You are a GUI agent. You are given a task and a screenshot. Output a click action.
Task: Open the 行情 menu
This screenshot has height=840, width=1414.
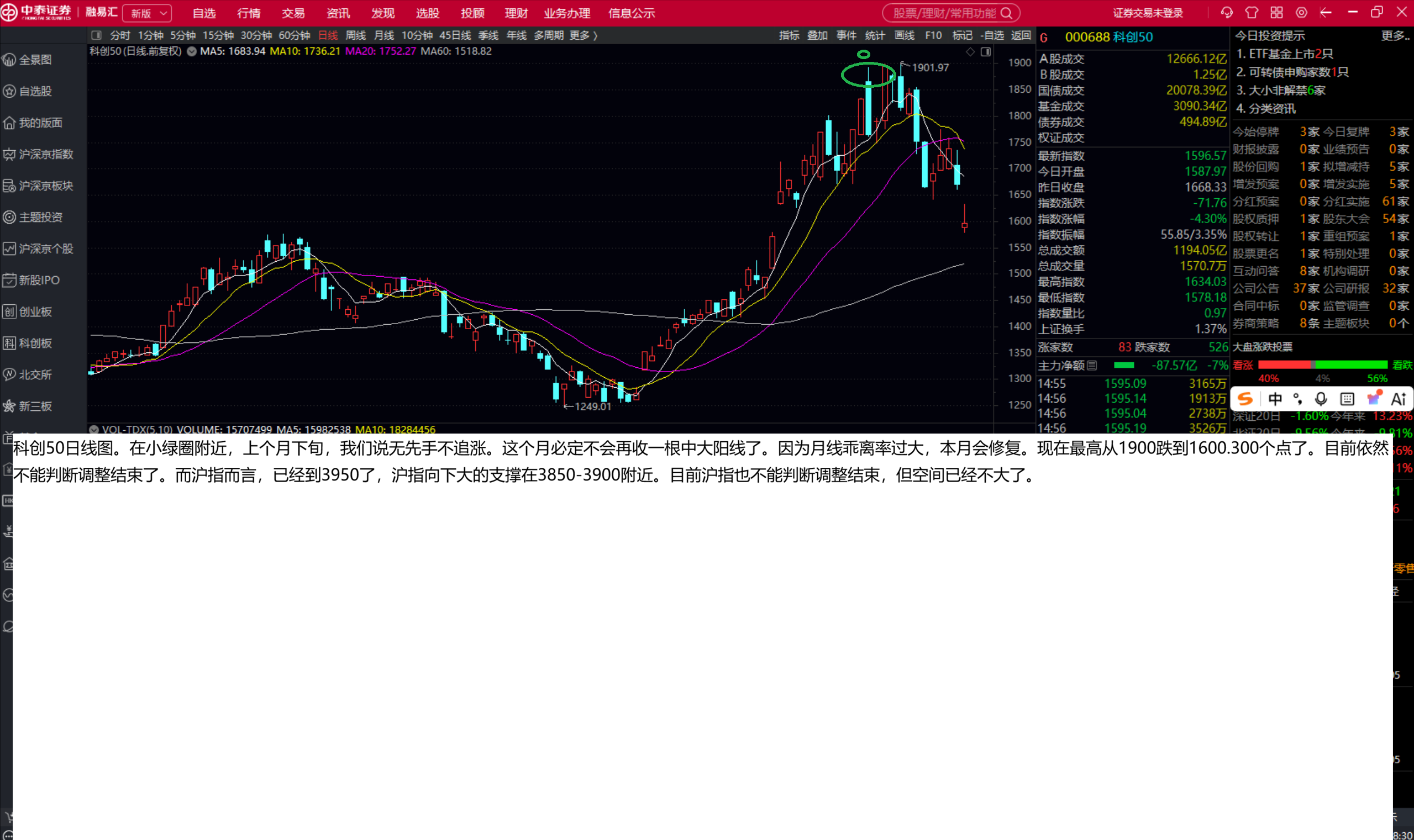249,13
